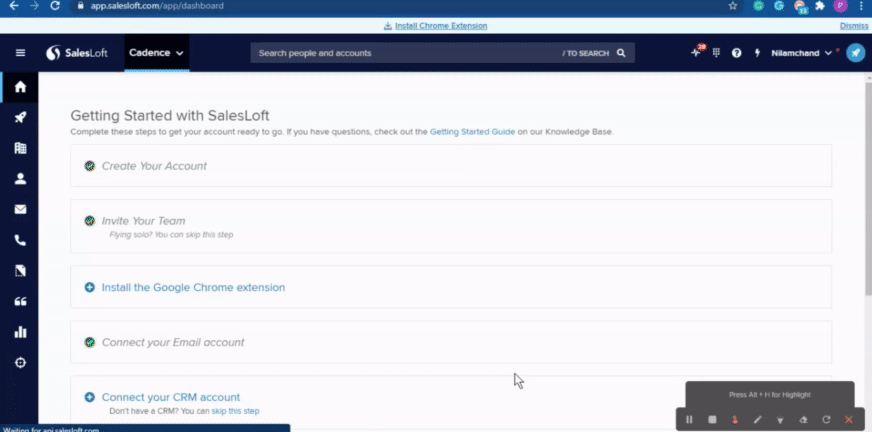Click the redo/reset arrow in the recorder toolbar
Viewport: 872px width, 432px height.
click(826, 420)
